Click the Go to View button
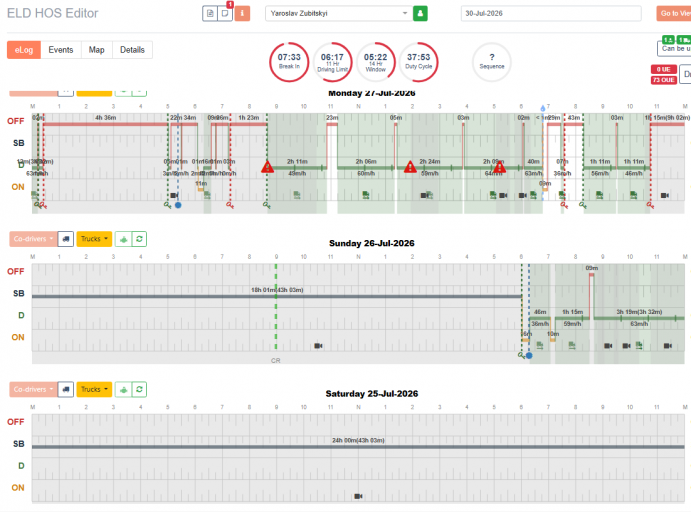This screenshot has height=512, width=691. pos(674,13)
